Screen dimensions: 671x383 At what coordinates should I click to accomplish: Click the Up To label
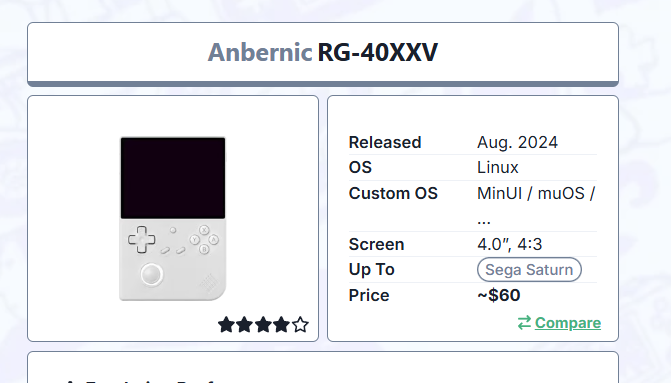click(371, 270)
